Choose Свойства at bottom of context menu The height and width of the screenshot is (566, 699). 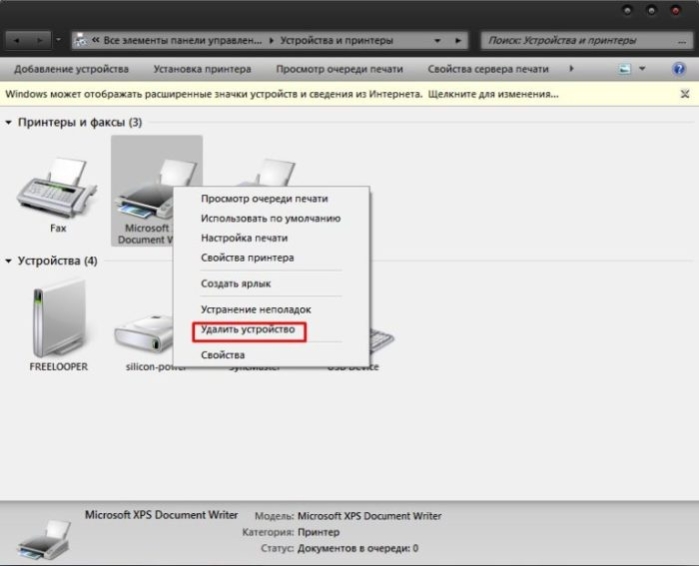tap(271, 355)
